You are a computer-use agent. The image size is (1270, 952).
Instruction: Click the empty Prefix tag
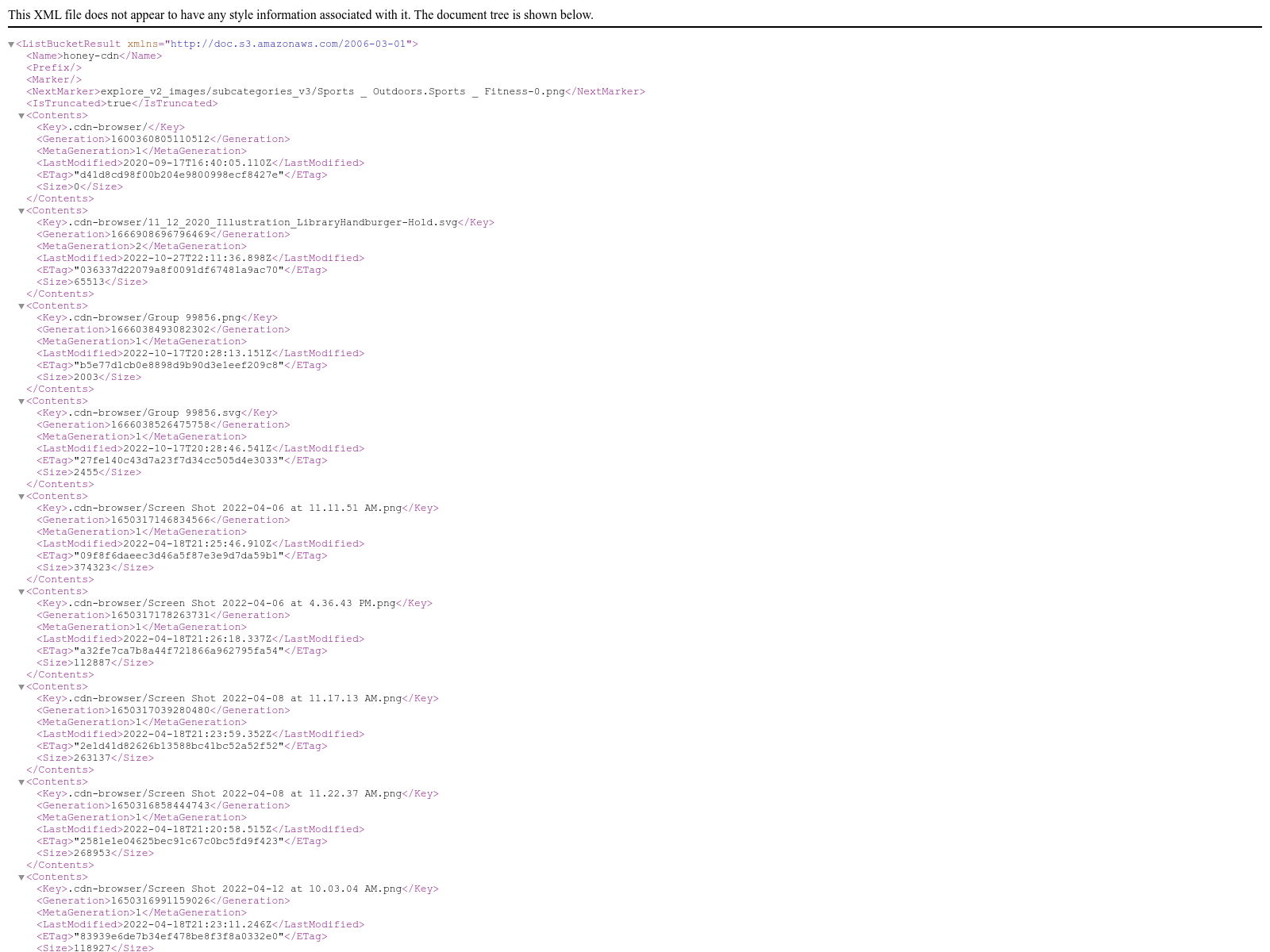tap(54, 67)
